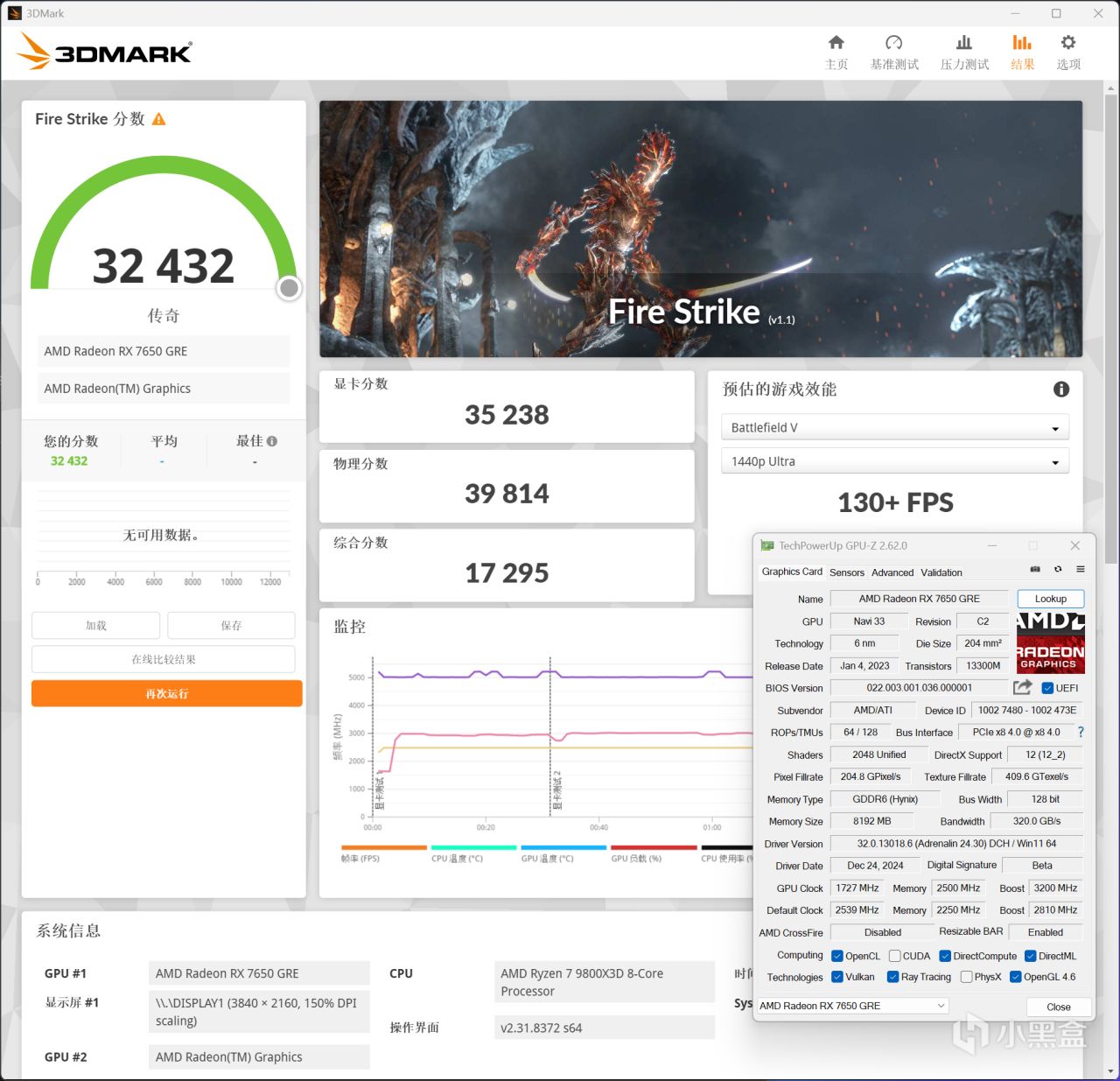Click the Fire Strike banner image
Screen dimensions: 1120x1081
point(701,229)
